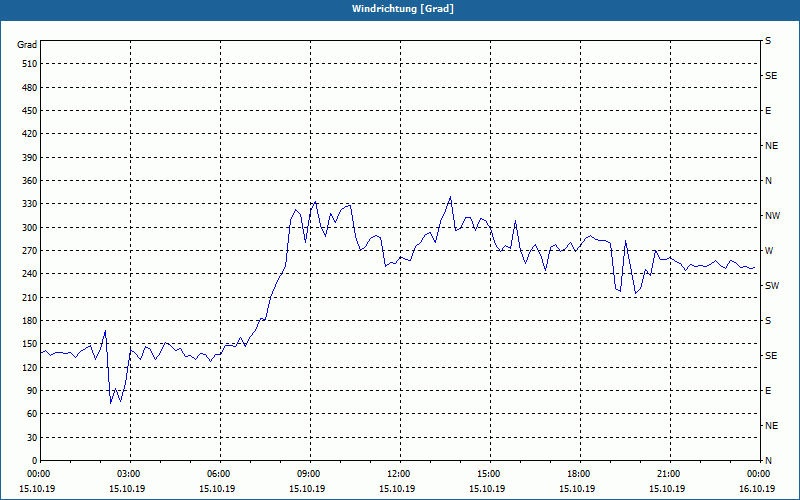Pick the 420 degree axis label
This screenshot has height=500, width=800.
[x=29, y=134]
